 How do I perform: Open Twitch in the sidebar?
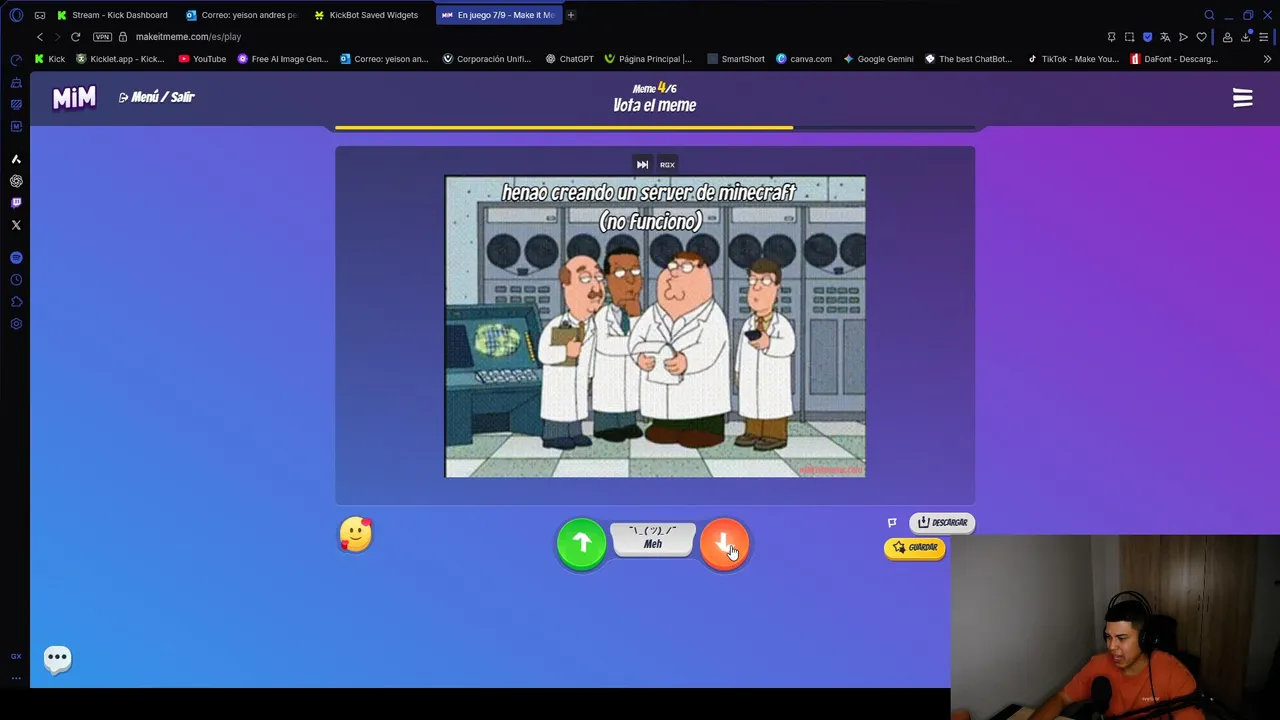(16, 203)
